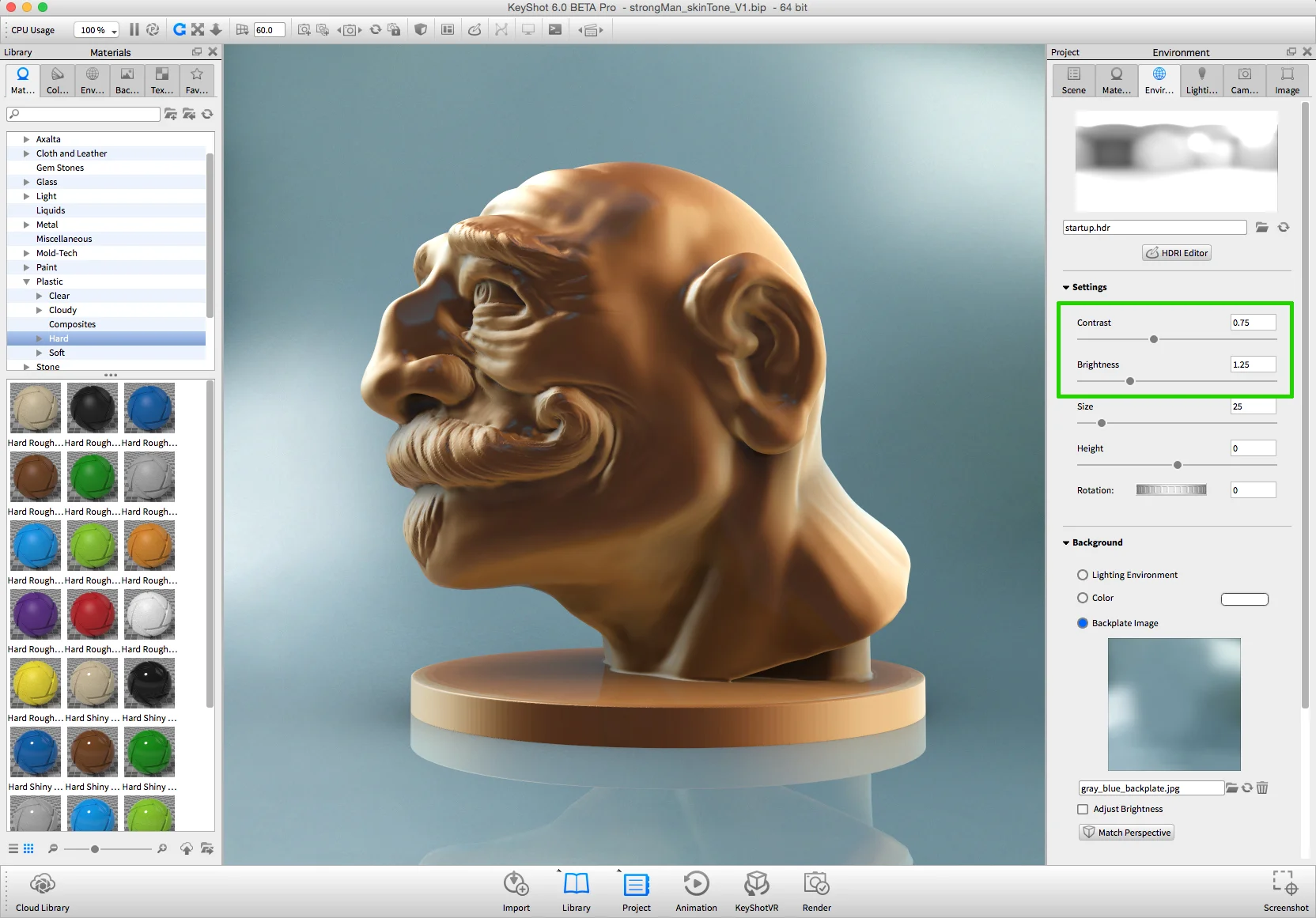This screenshot has width=1316, height=918.
Task: Click the previous/next camera icon
Action: (350, 30)
